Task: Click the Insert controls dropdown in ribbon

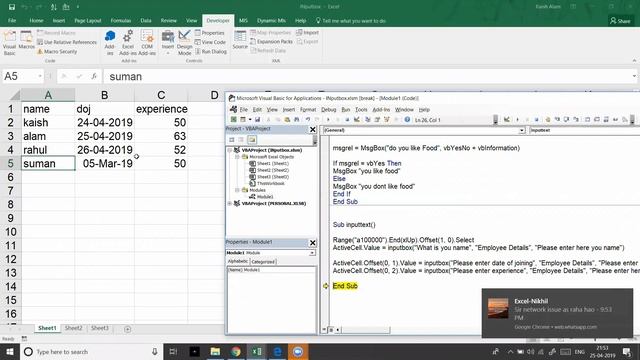Action: click(168, 42)
